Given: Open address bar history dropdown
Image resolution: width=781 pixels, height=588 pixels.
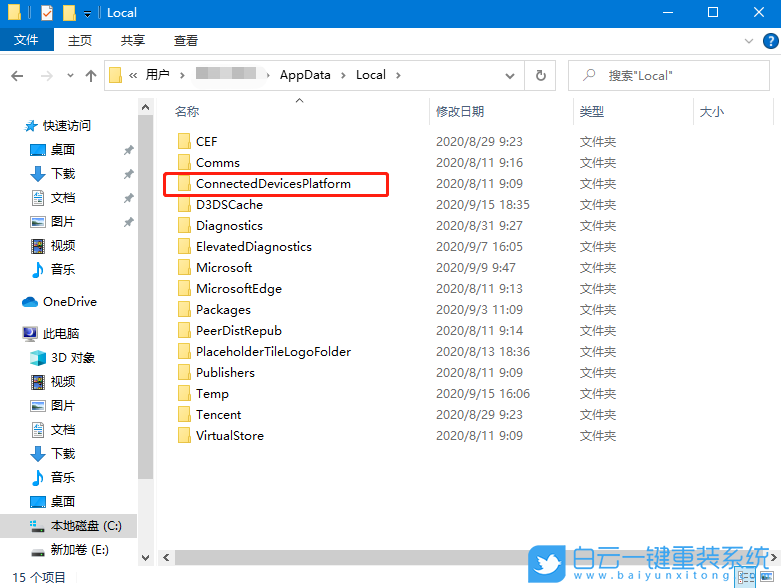Looking at the screenshot, I should point(510,76).
